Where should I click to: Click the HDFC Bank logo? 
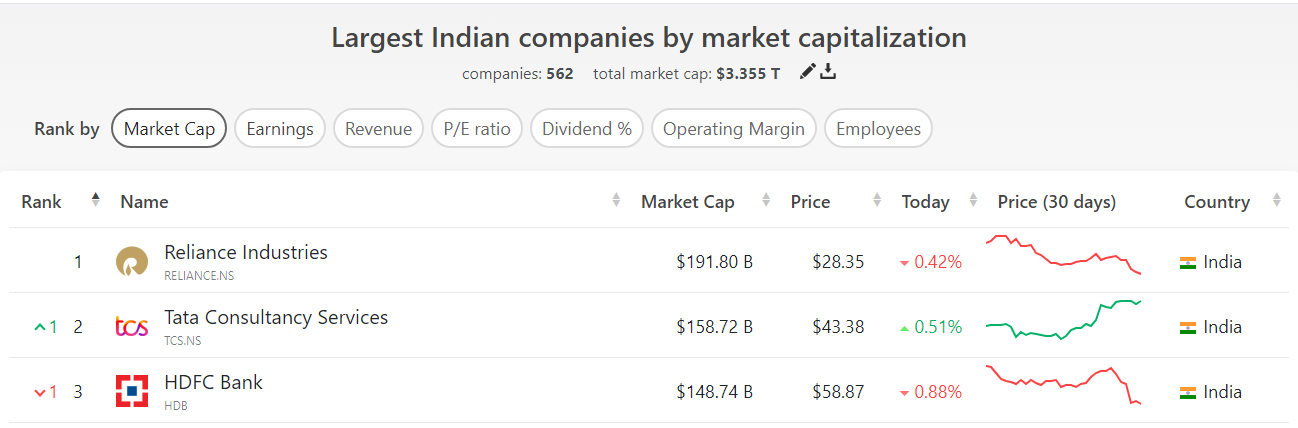tap(132, 392)
